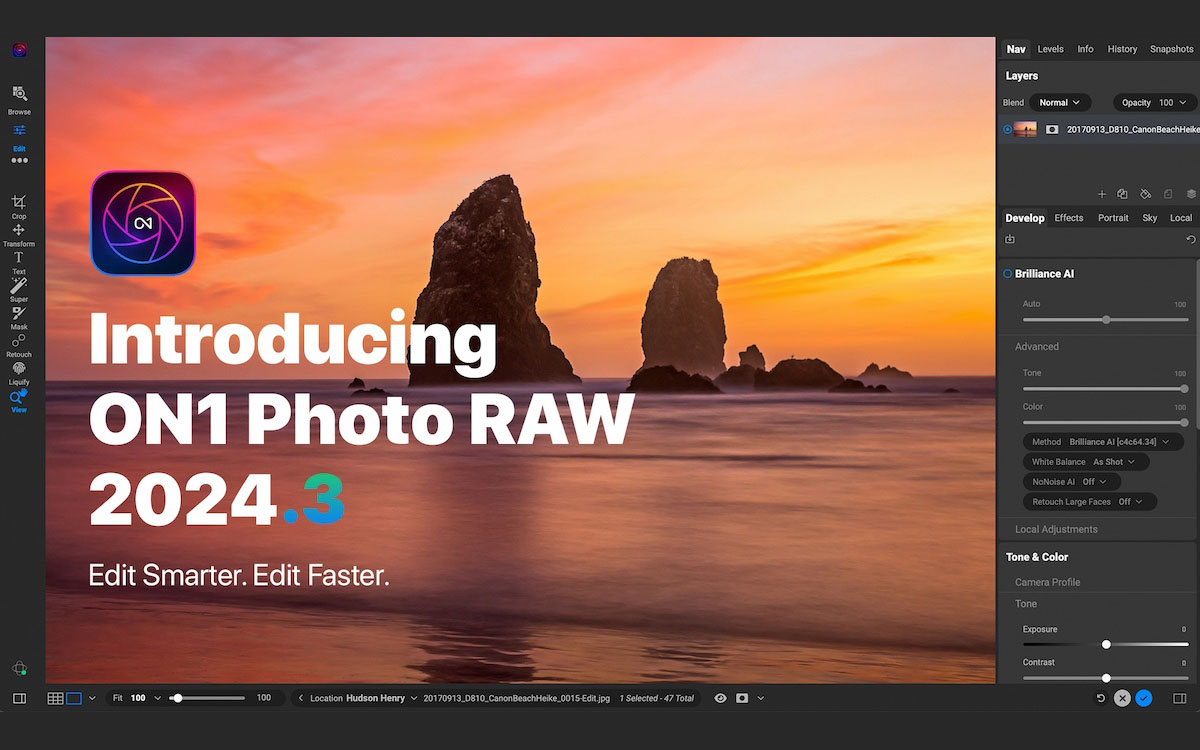The height and width of the screenshot is (750, 1200).
Task: Select the layer thumbnail in Layers panel
Action: click(1025, 129)
